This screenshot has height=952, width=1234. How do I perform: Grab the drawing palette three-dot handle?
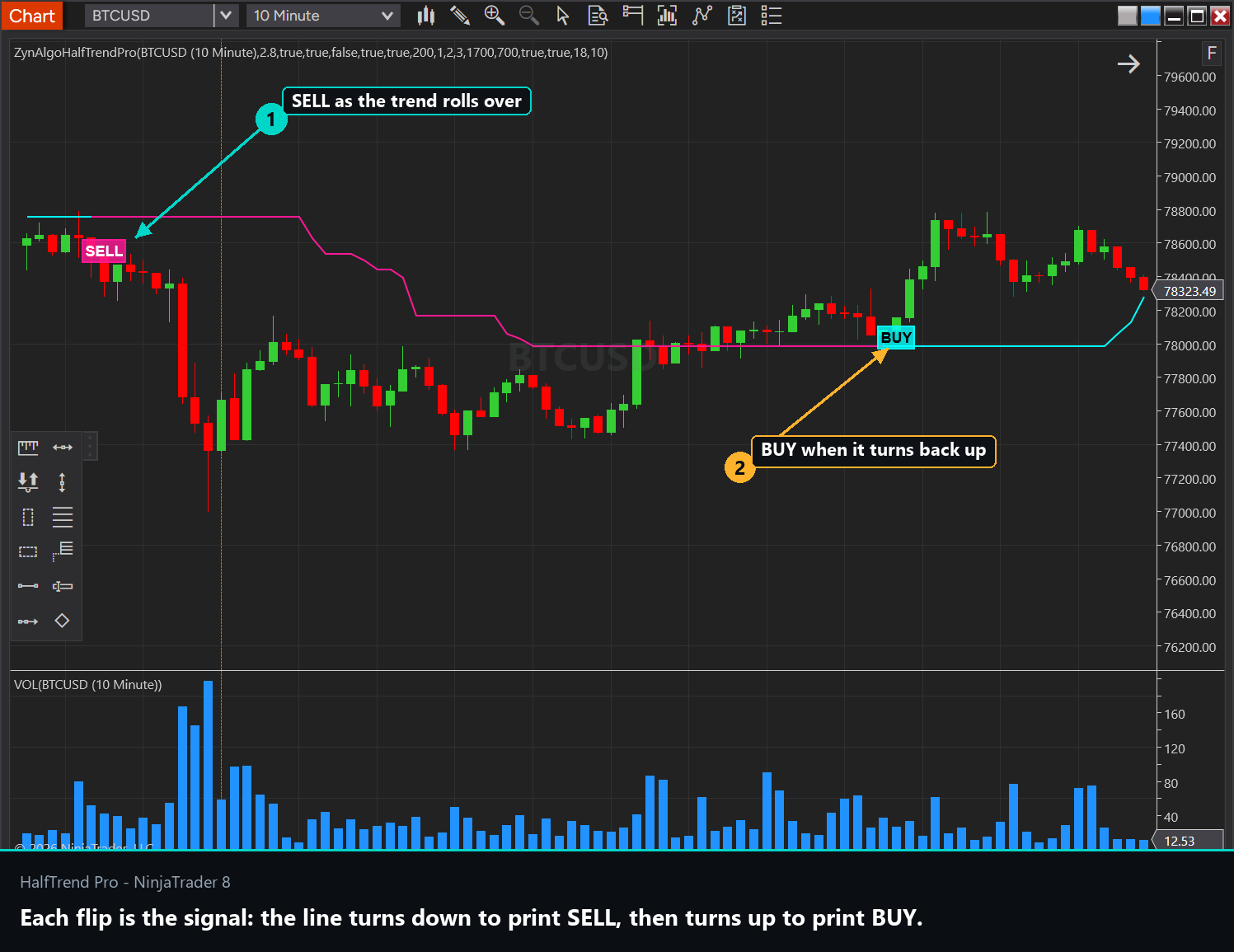pyautogui.click(x=90, y=447)
